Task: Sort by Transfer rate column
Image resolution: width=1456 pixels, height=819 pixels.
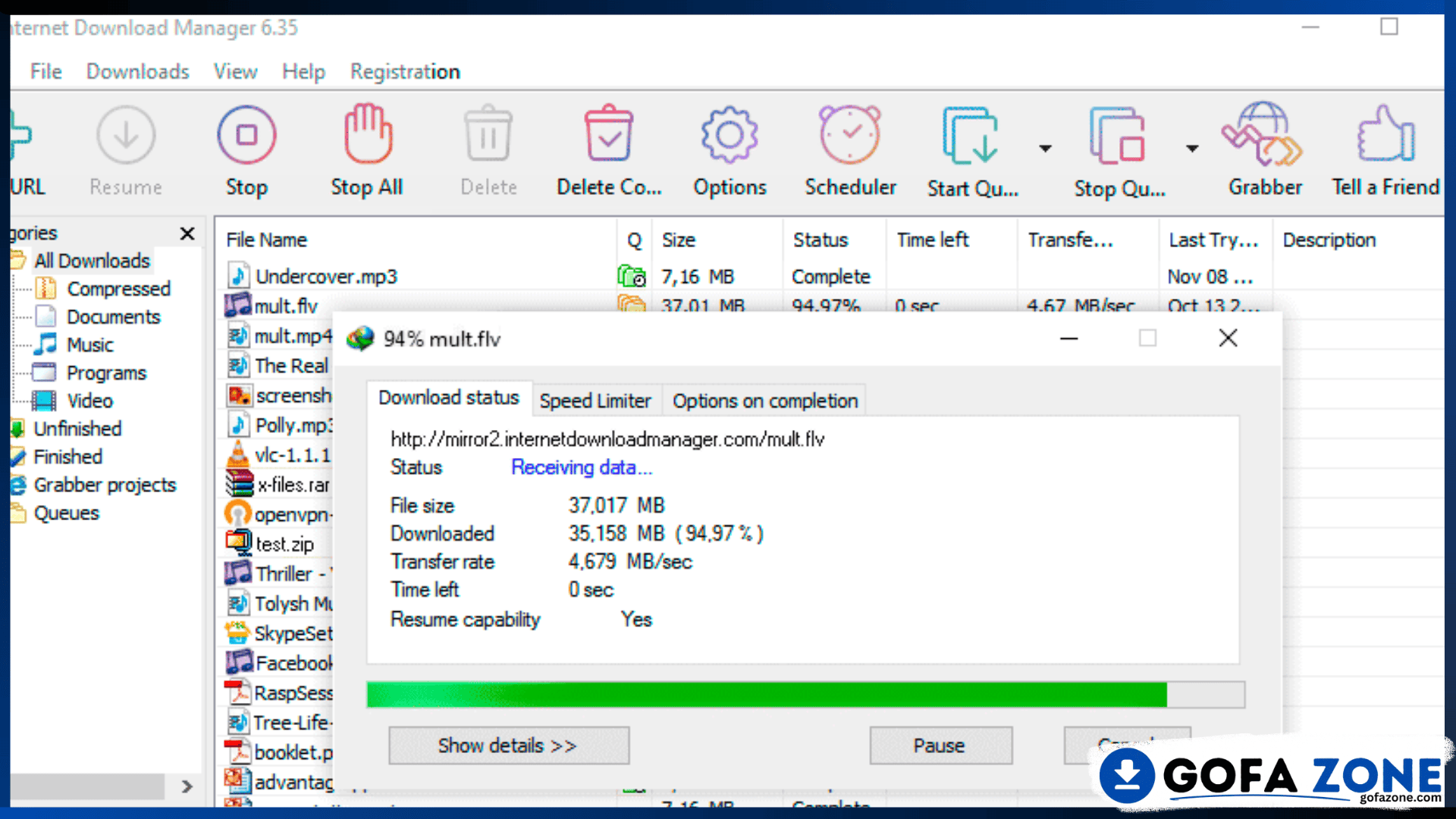Action: [1087, 240]
